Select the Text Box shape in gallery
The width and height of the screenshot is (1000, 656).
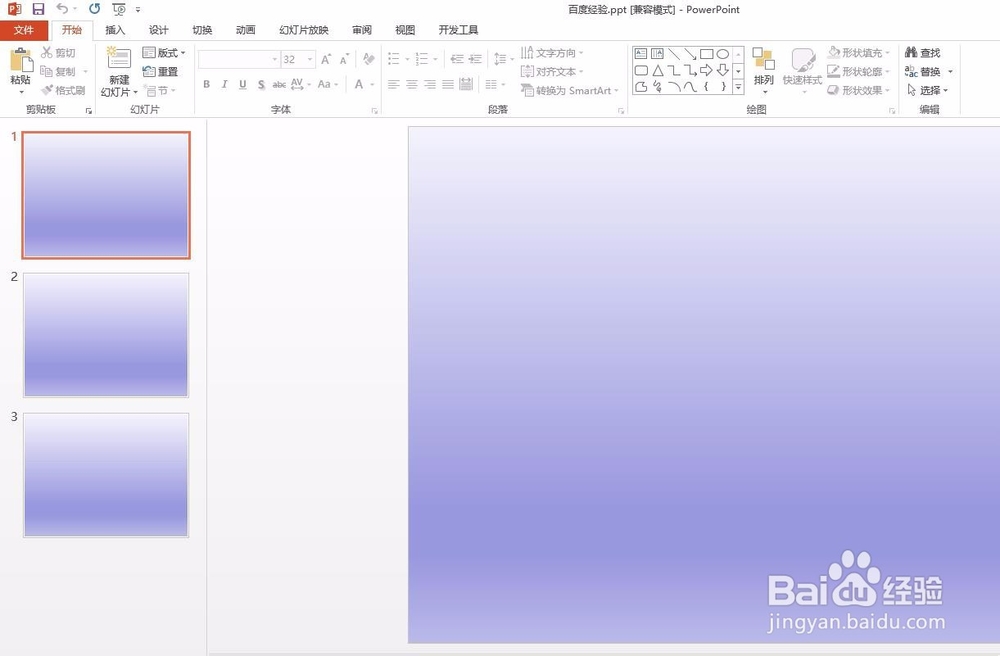coord(642,54)
